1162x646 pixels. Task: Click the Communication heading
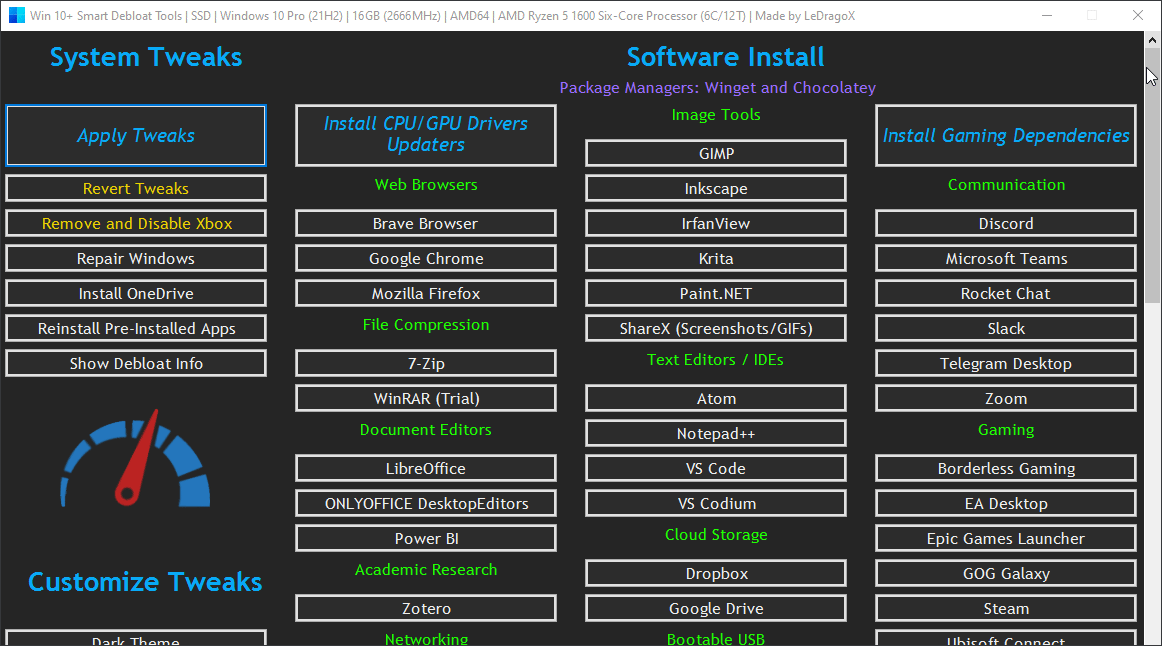pyautogui.click(x=1006, y=184)
